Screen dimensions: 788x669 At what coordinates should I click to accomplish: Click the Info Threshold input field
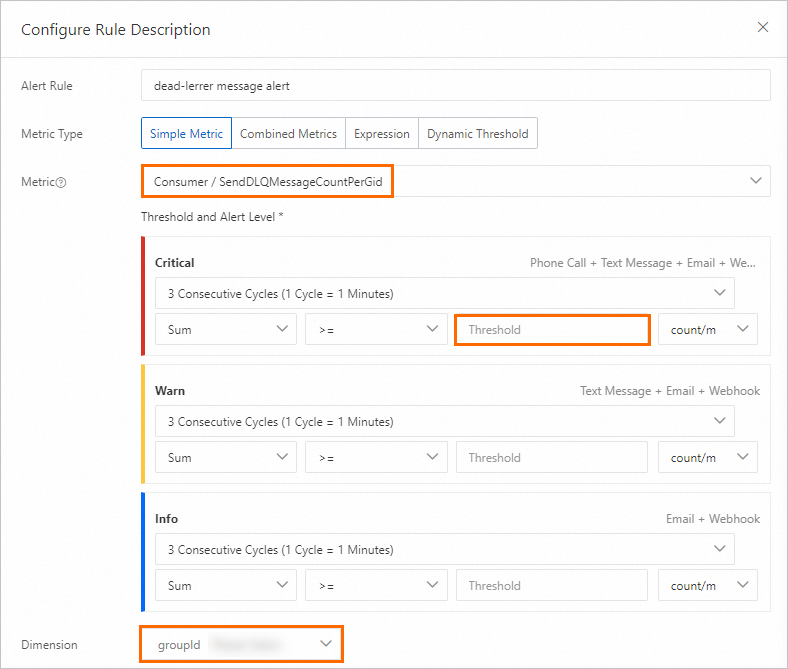pyautogui.click(x=552, y=586)
